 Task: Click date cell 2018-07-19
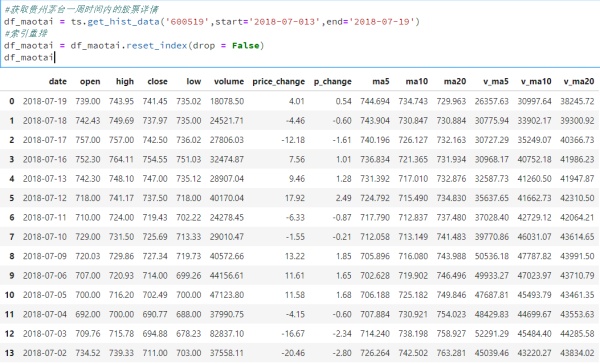(x=44, y=101)
